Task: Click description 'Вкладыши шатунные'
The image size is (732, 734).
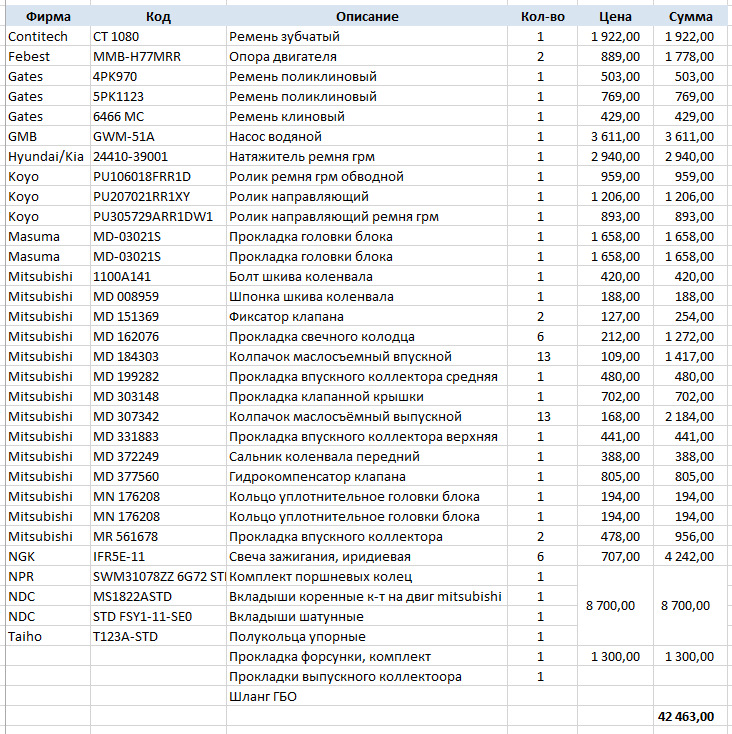Action: coord(367,617)
